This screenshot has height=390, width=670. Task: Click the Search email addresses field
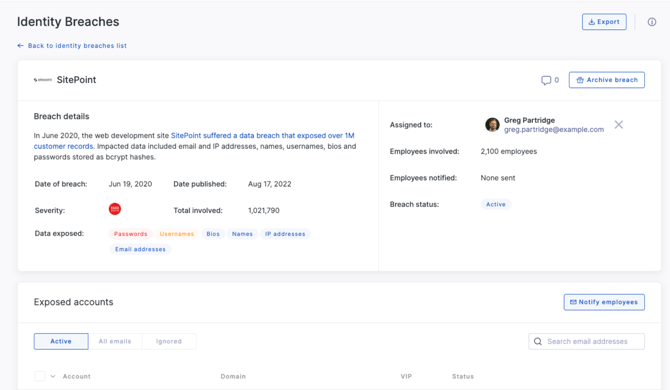pos(587,341)
